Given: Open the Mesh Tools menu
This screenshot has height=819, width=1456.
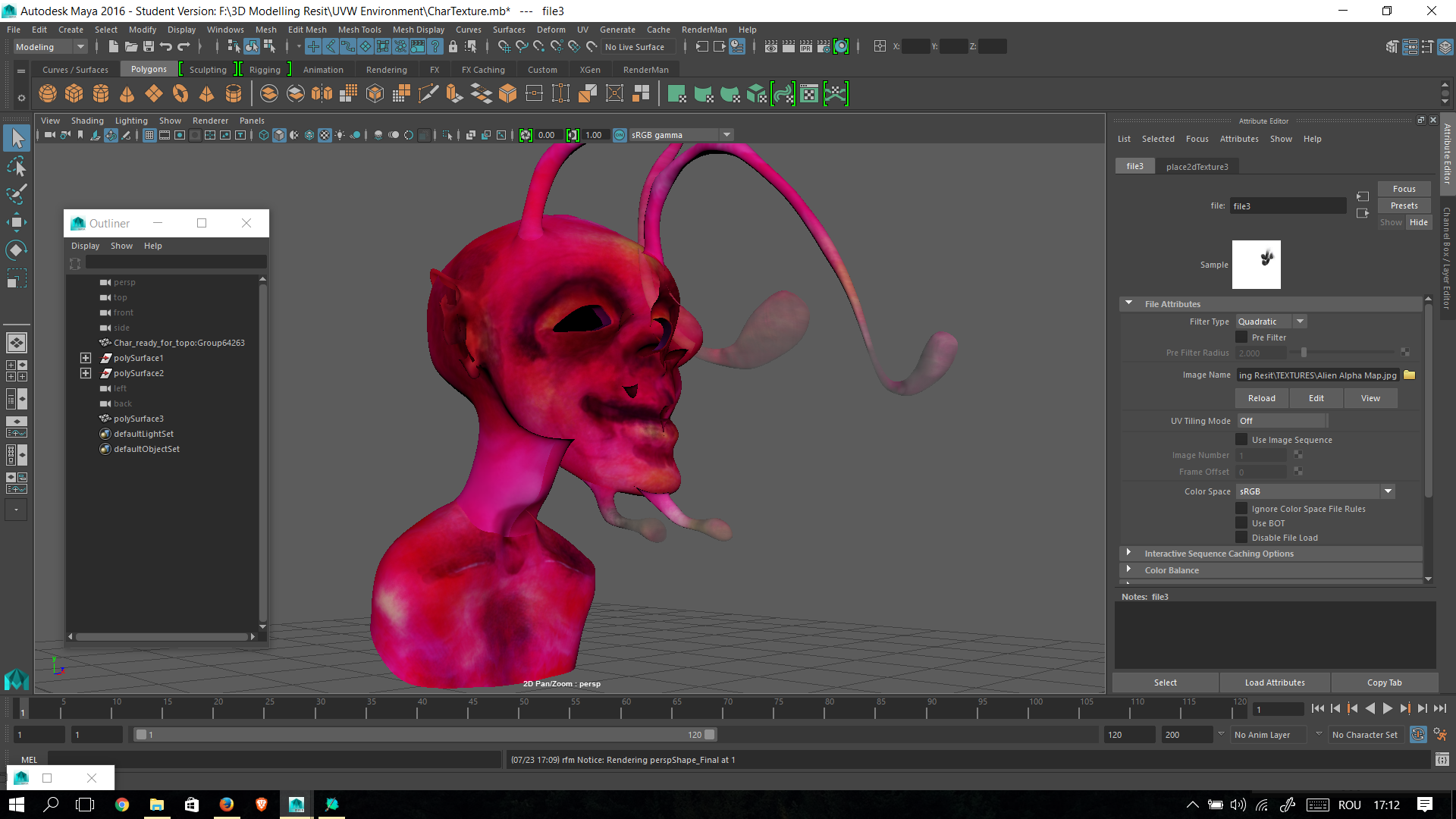Looking at the screenshot, I should coord(359,30).
